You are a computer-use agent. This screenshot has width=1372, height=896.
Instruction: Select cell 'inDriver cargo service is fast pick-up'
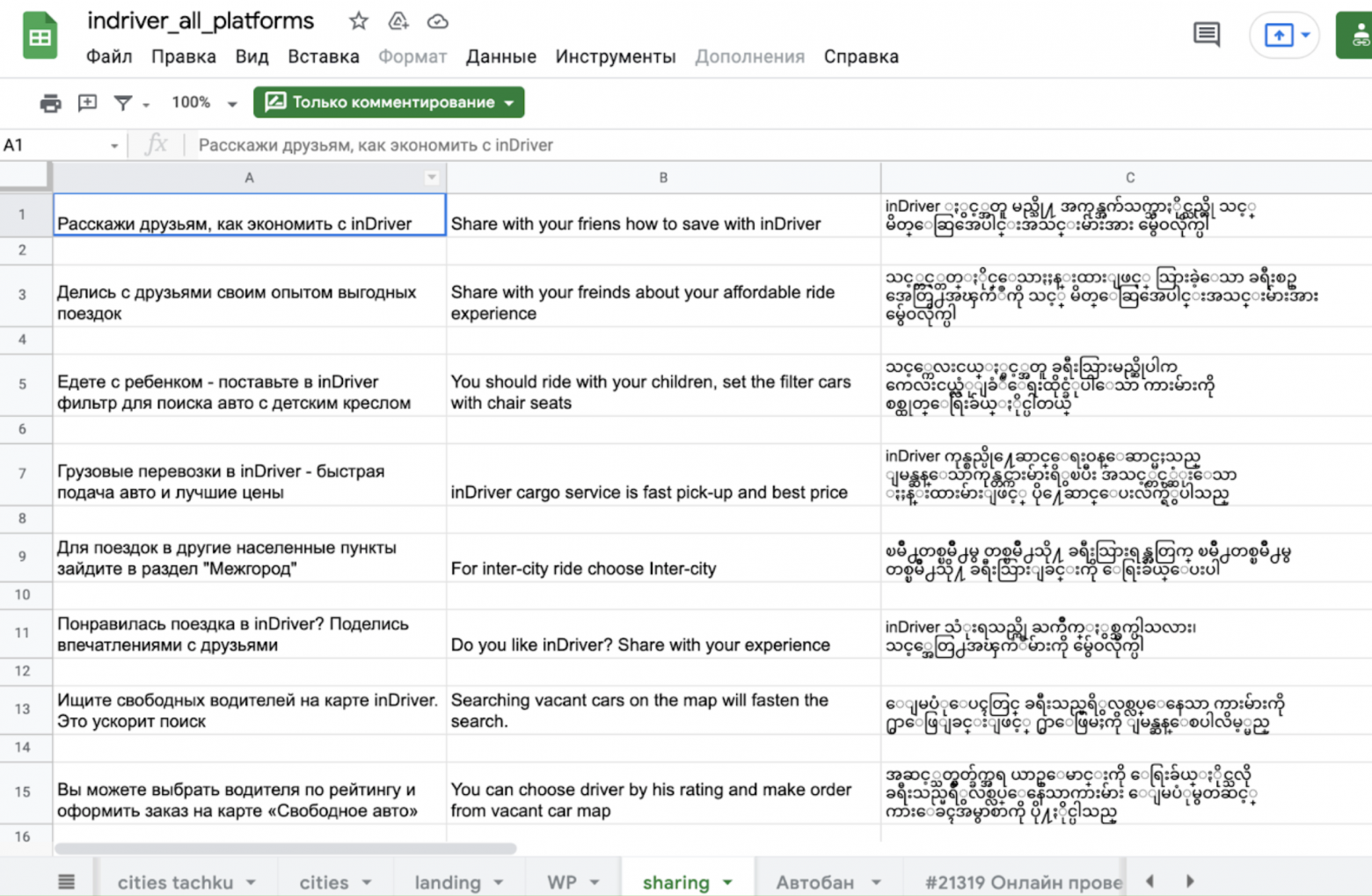(663, 474)
